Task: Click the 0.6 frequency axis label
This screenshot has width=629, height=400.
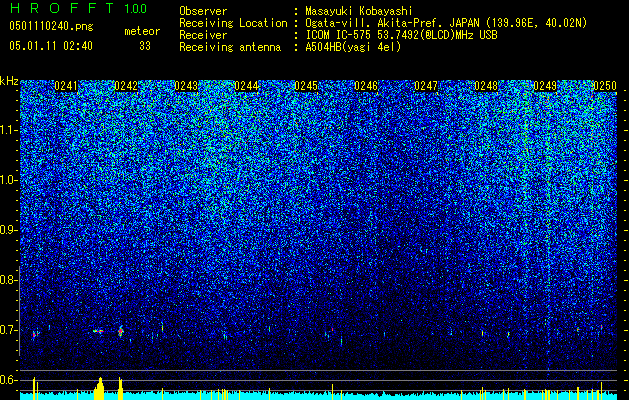Action: [8, 380]
